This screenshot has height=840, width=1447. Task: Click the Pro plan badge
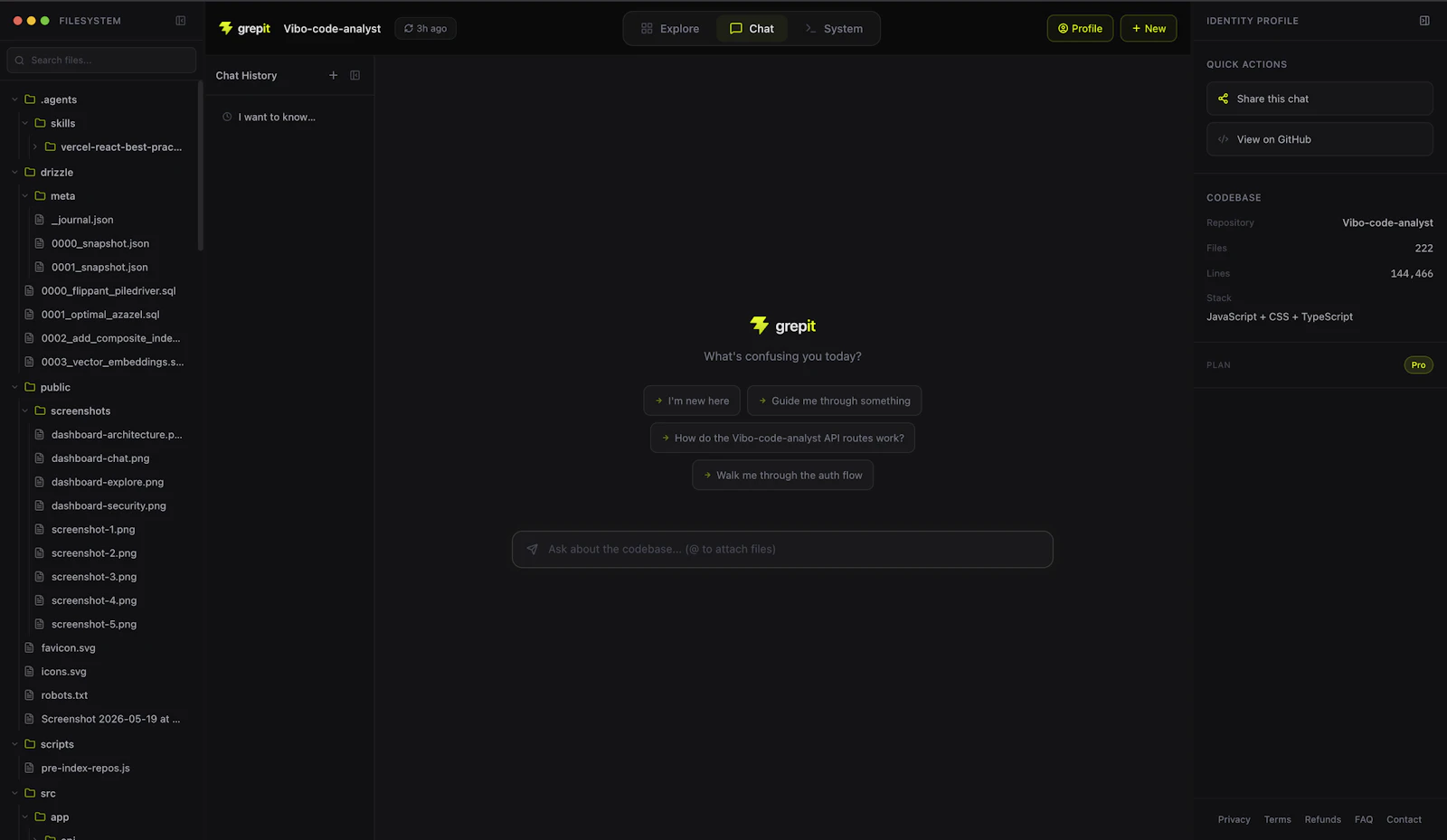[1418, 365]
